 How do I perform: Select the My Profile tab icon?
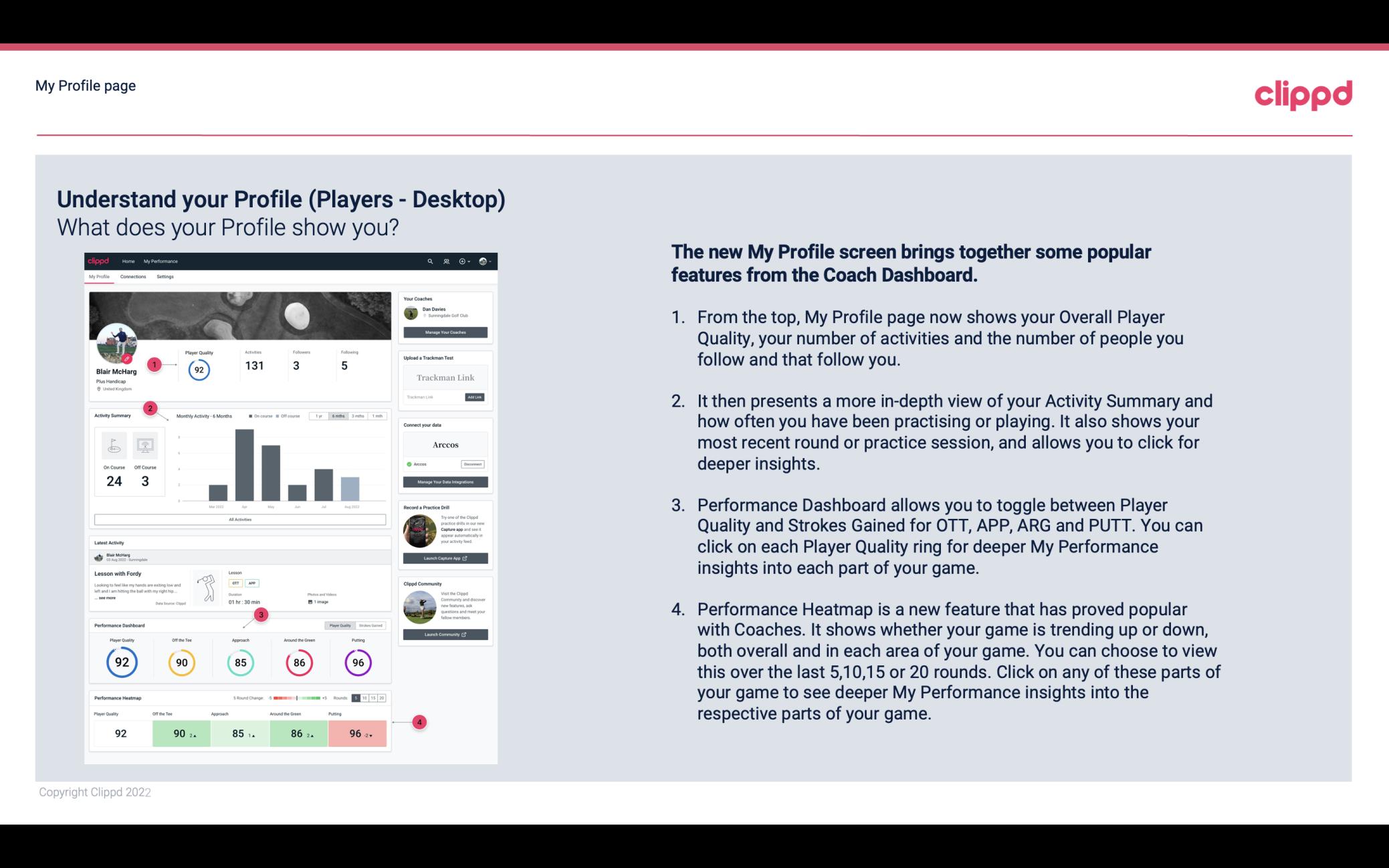tap(101, 277)
